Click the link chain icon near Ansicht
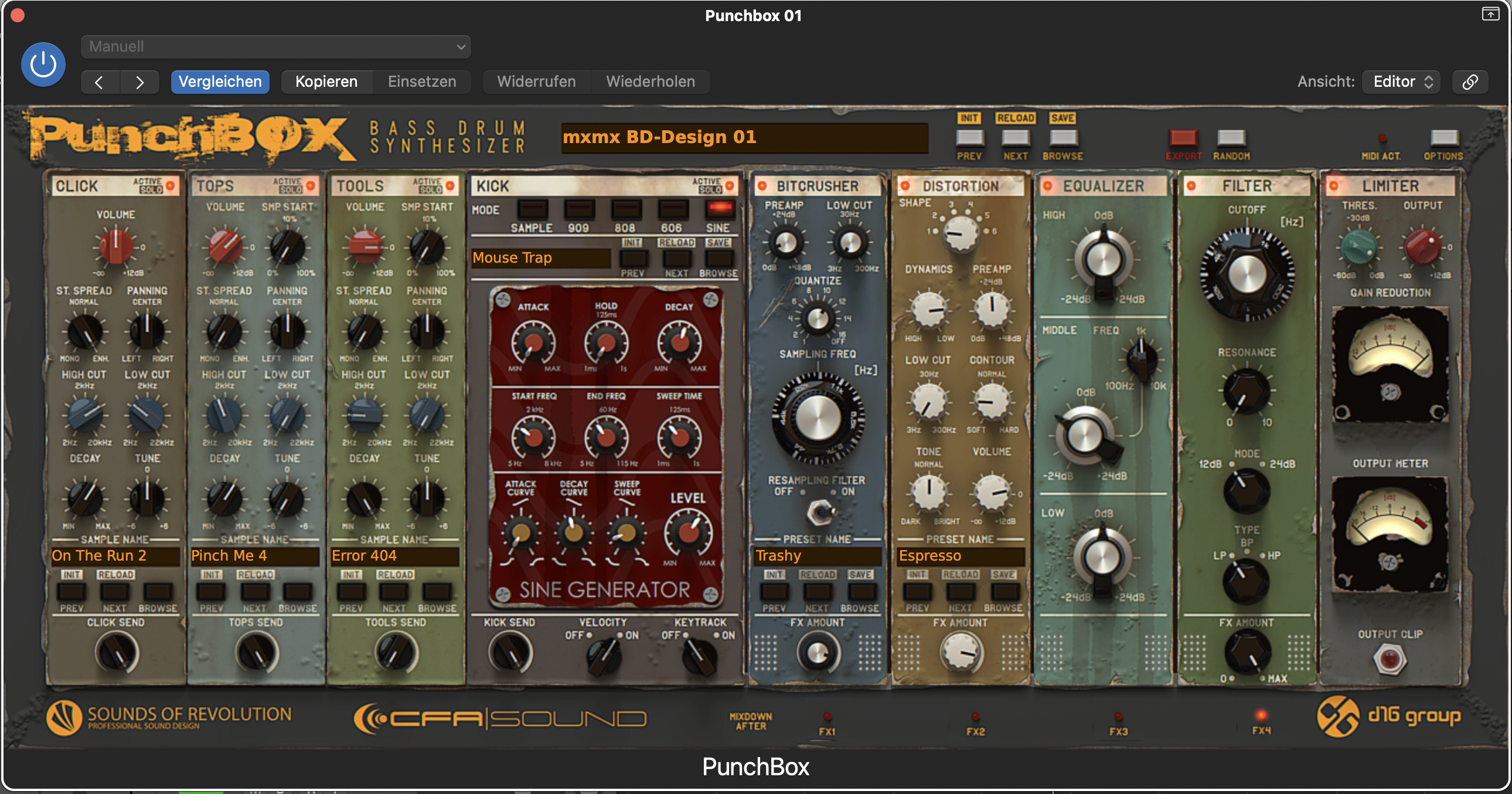The image size is (1512, 794). 1470,82
